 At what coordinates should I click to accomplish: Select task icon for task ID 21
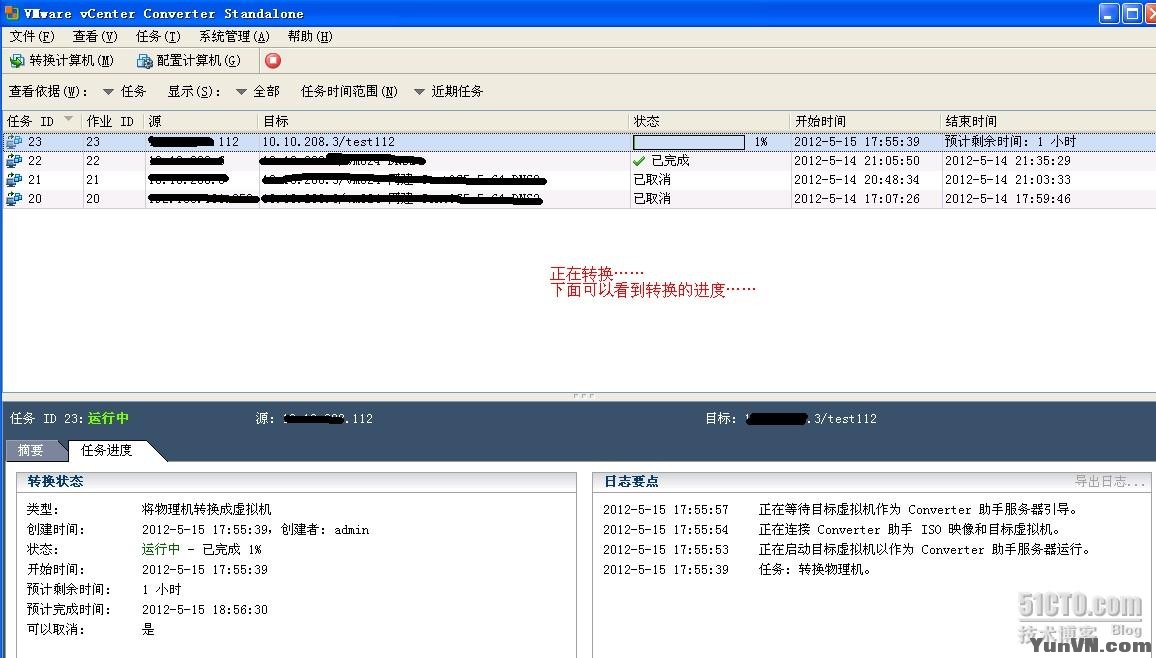coord(14,180)
